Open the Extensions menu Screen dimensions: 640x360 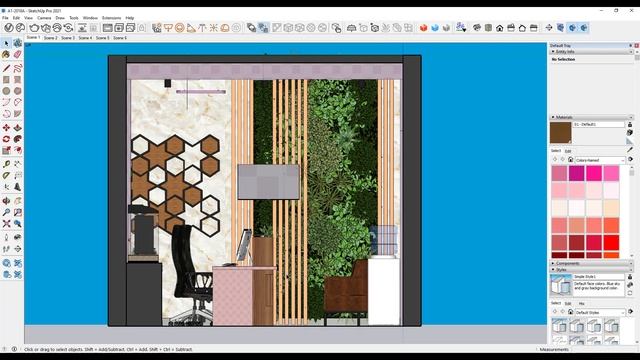point(111,18)
